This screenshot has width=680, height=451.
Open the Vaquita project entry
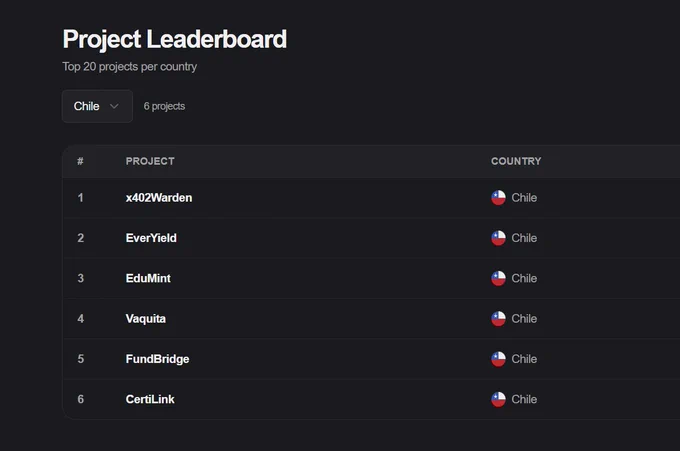pos(146,319)
